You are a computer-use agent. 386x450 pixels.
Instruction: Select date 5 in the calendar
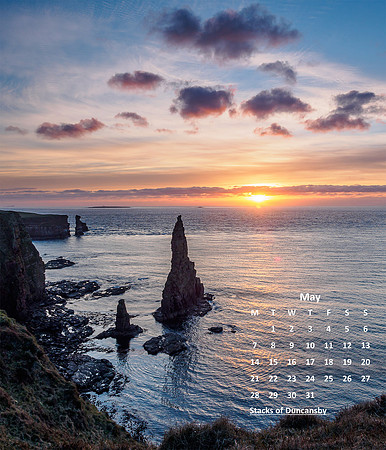(x=347, y=329)
